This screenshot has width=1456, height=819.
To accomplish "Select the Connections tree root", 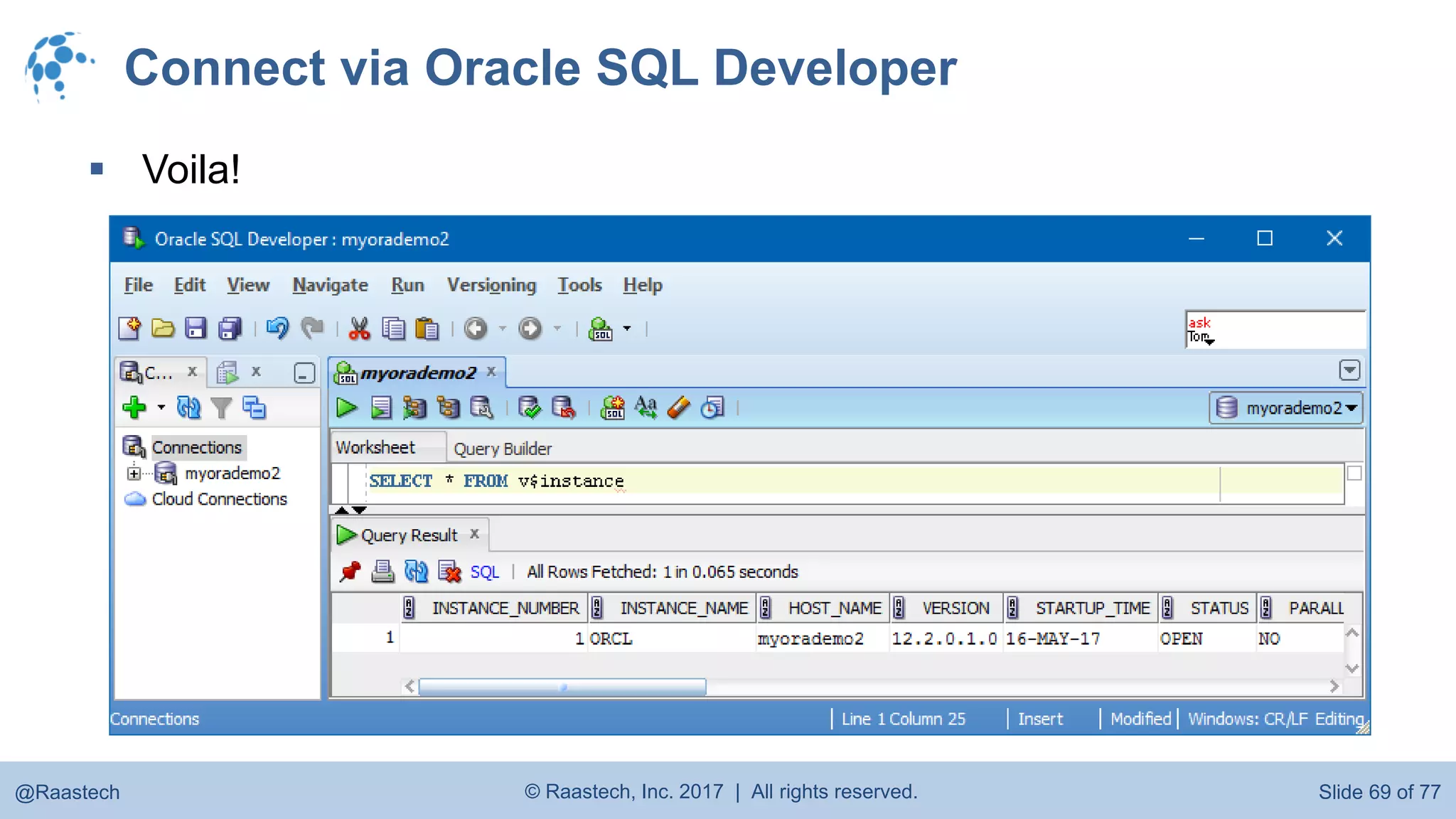I will tap(197, 447).
